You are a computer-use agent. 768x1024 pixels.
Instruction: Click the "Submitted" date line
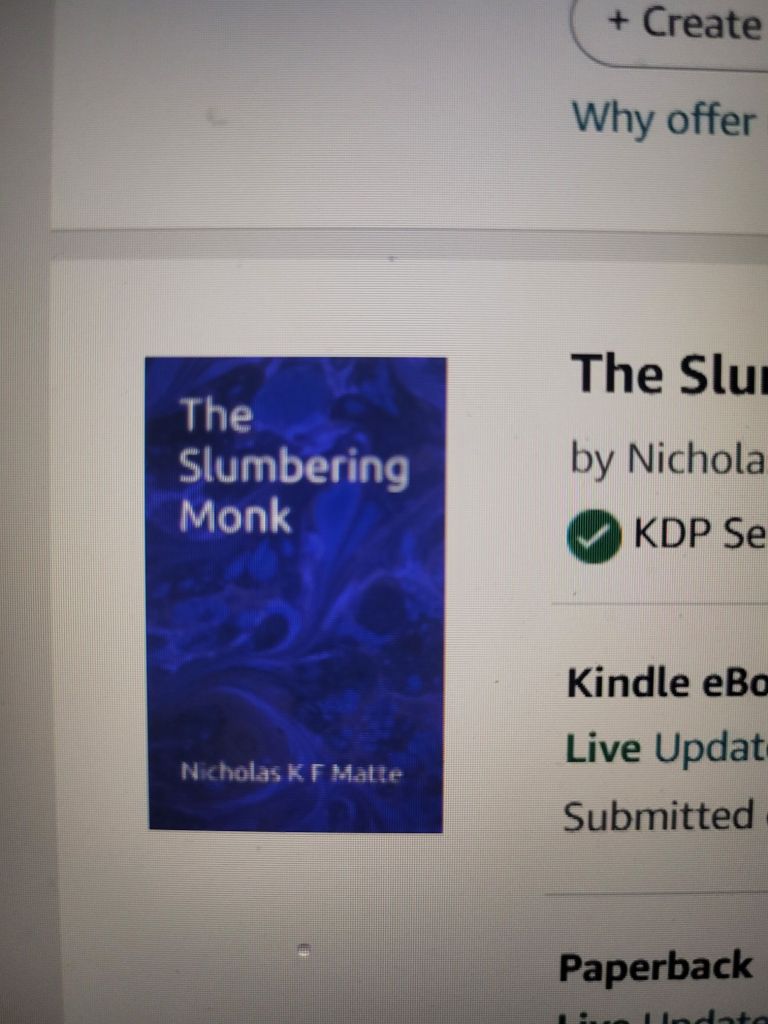659,816
